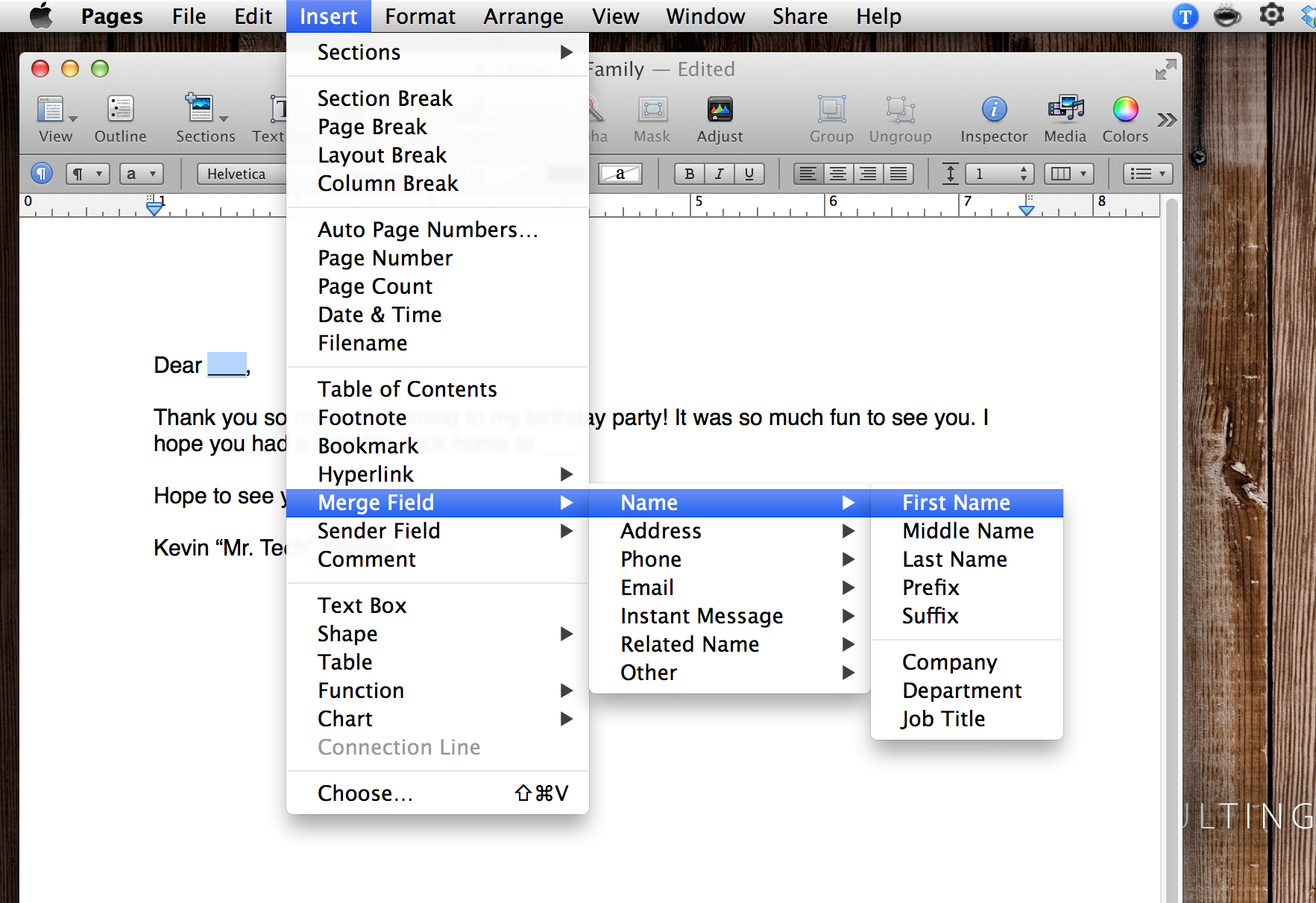1316x903 pixels.
Task: Select Job Title merge field
Action: pyautogui.click(x=967, y=719)
